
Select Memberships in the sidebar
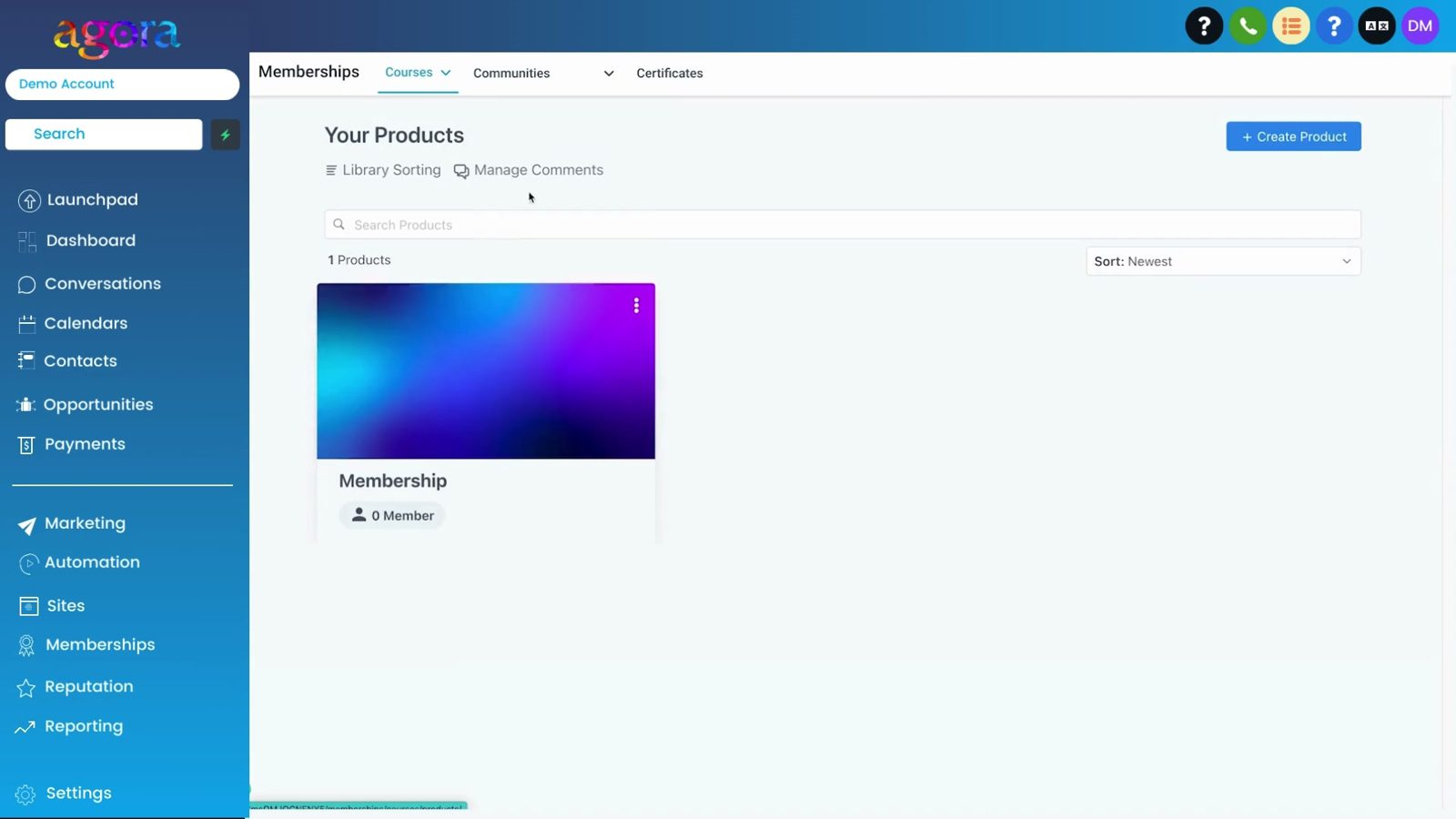point(86,645)
